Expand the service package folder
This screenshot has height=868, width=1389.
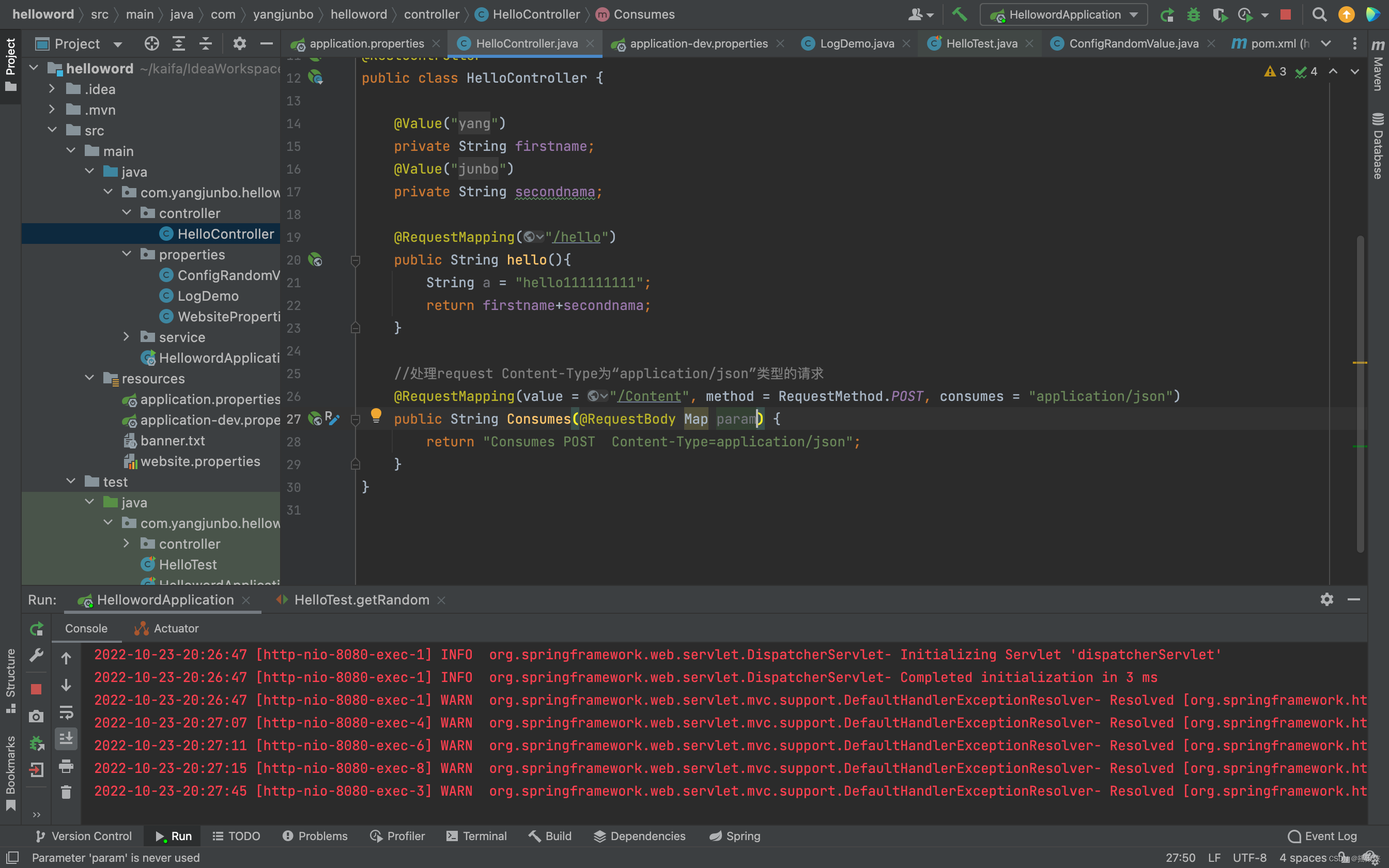coord(127,337)
